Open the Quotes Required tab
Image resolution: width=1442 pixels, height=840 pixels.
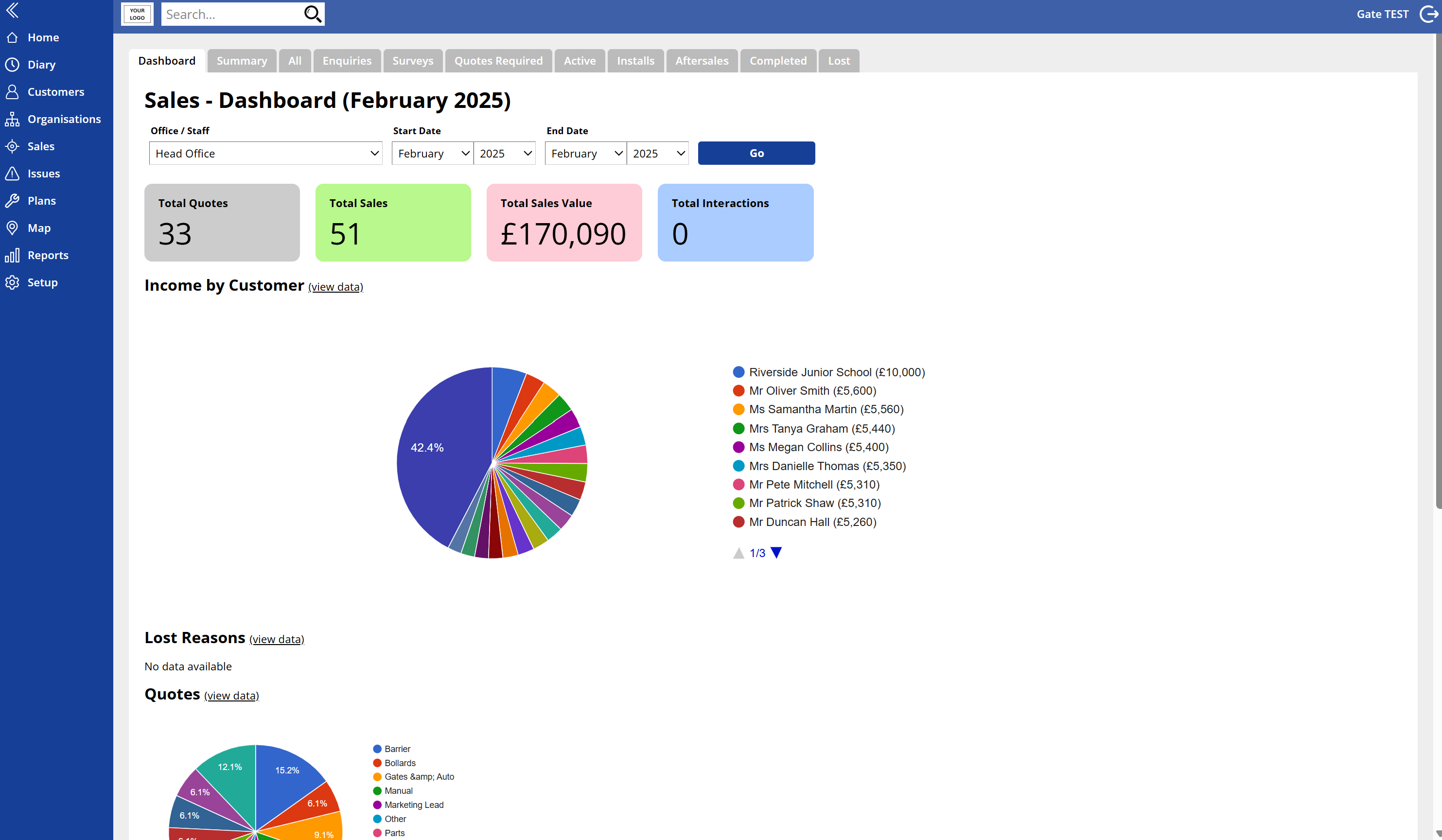(x=498, y=61)
